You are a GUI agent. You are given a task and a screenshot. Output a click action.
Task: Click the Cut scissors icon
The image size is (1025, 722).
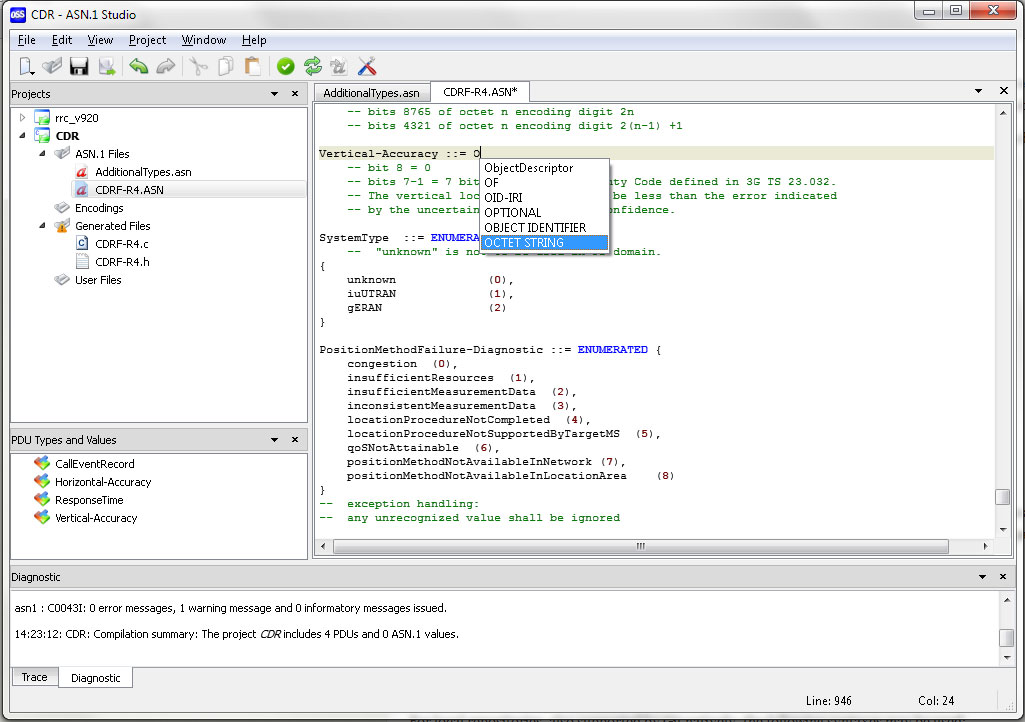[x=198, y=66]
